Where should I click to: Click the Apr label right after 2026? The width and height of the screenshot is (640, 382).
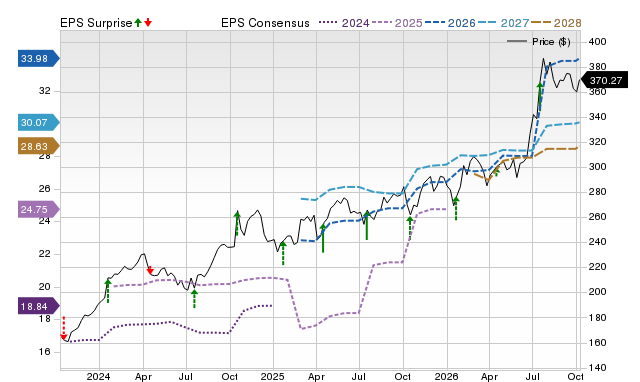pyautogui.click(x=489, y=376)
